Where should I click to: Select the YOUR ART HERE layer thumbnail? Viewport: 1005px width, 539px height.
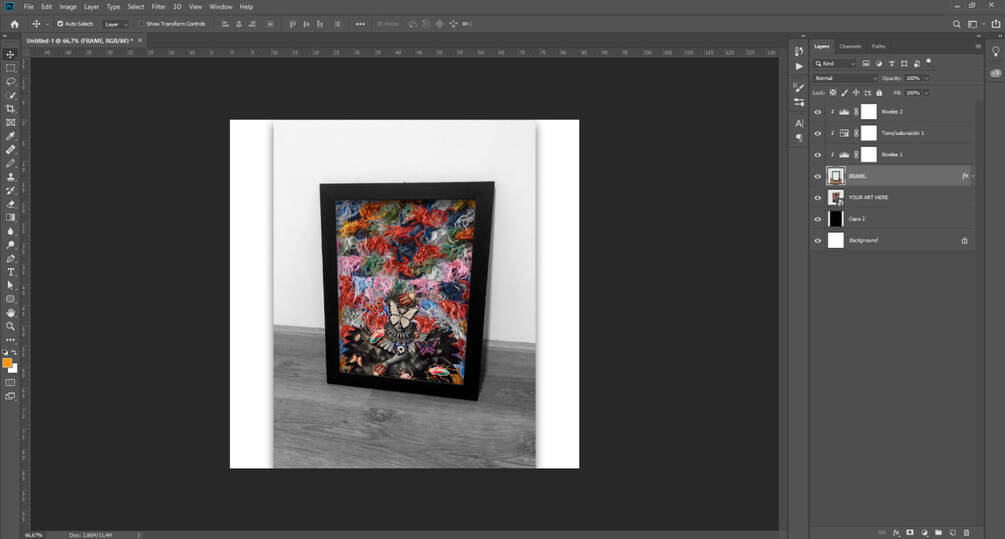836,197
